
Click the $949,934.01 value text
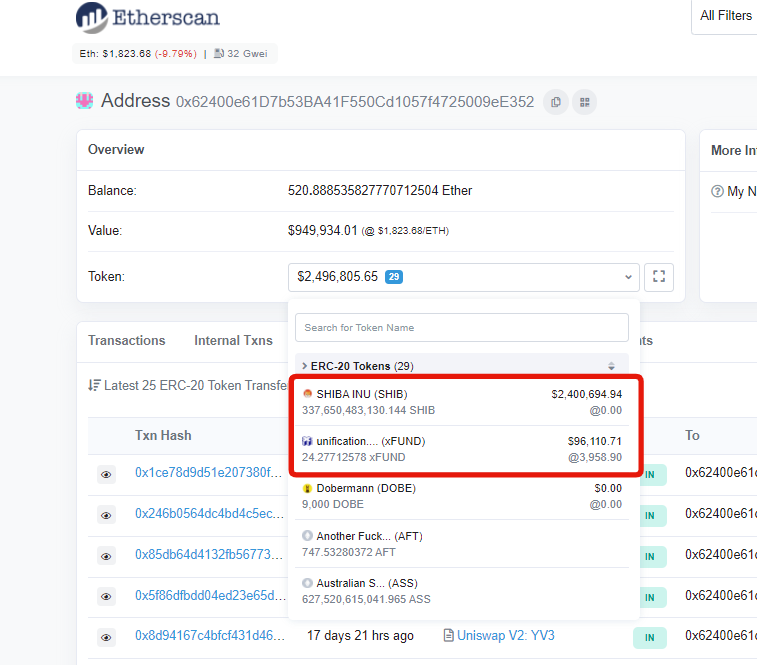pyautogui.click(x=322, y=230)
